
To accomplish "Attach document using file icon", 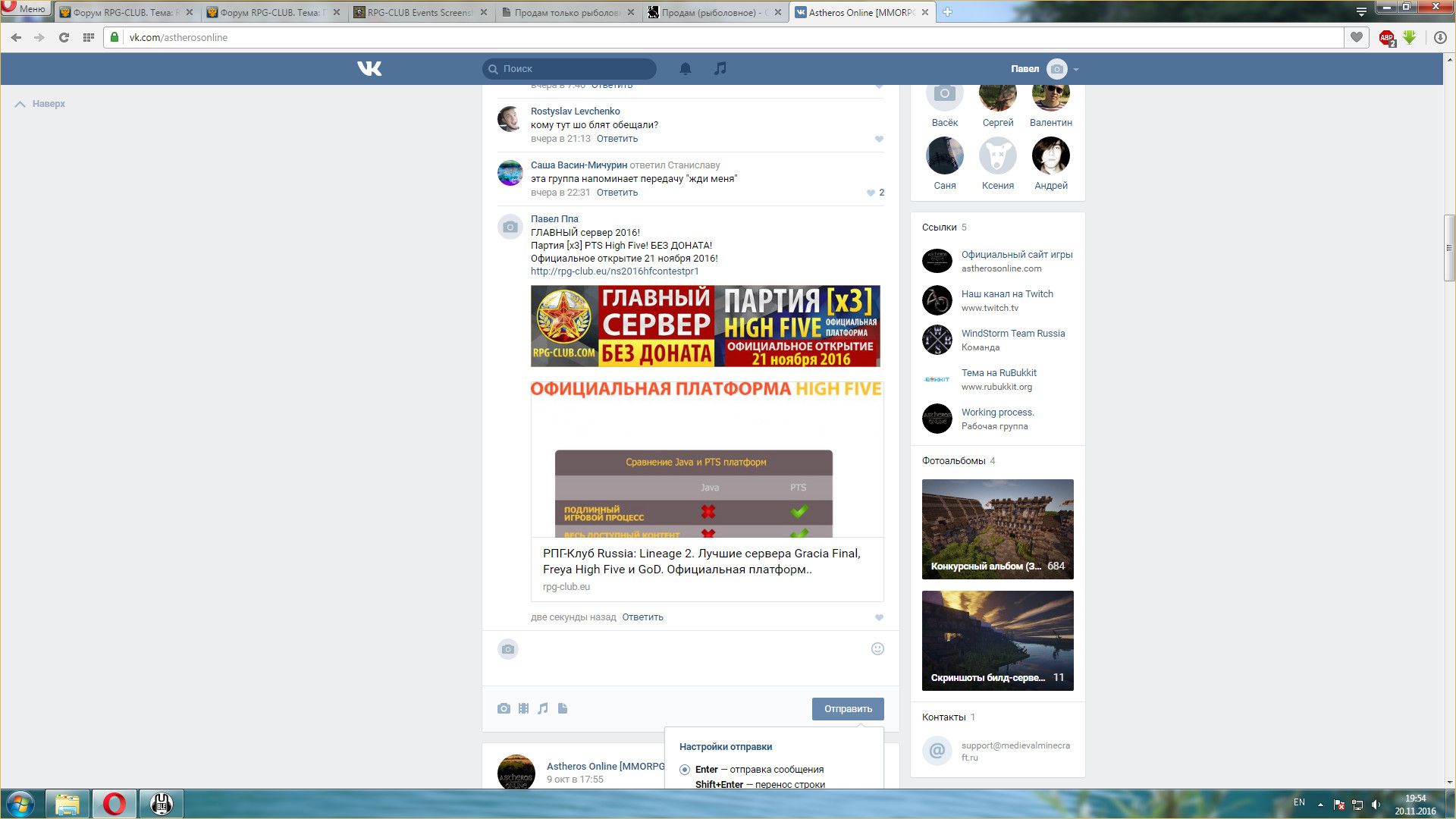I will point(563,708).
